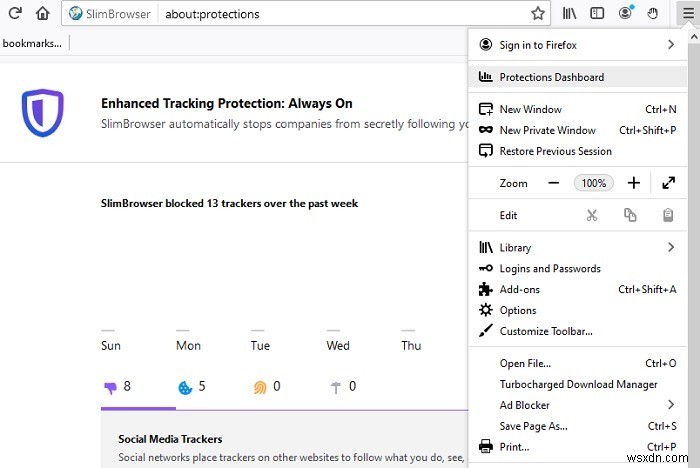
Task: Expand the Sign in to Firefox submenu
Action: pyautogui.click(x=671, y=45)
